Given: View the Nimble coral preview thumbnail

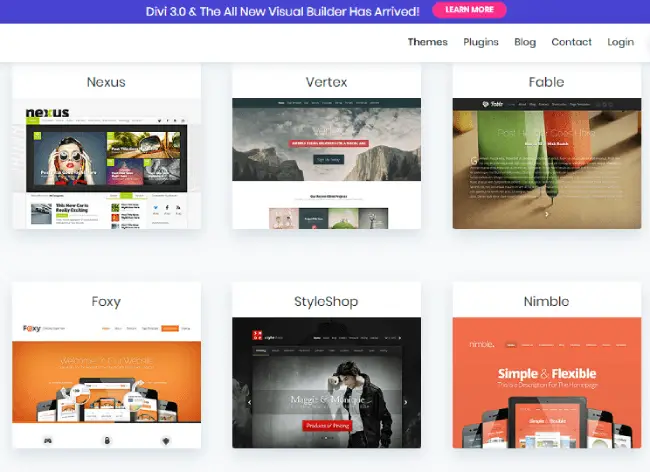Looking at the screenshot, I should (547, 382).
